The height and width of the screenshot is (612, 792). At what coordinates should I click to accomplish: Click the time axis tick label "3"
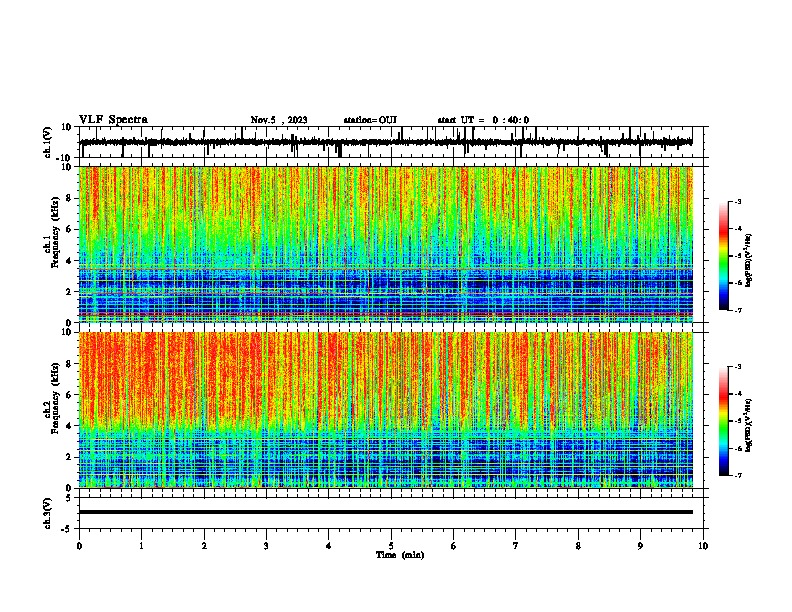click(266, 546)
